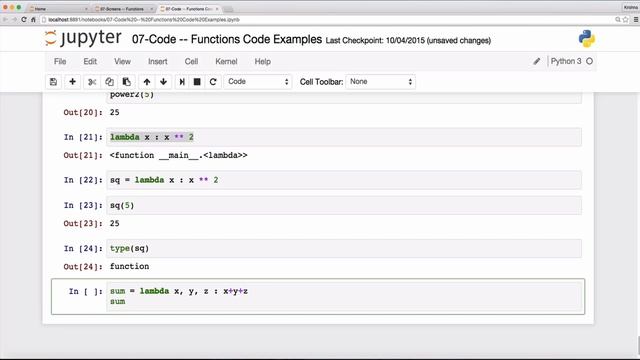Switch to the Home browser tab
640x360 pixels.
(x=57, y=9)
